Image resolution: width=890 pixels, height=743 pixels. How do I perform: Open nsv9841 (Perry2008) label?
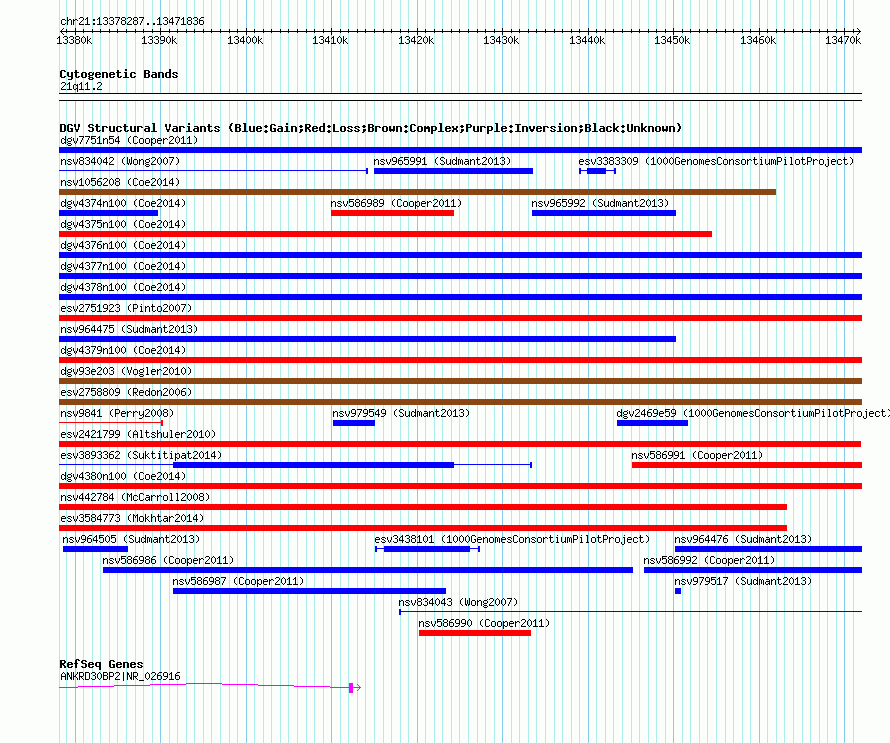(x=117, y=413)
